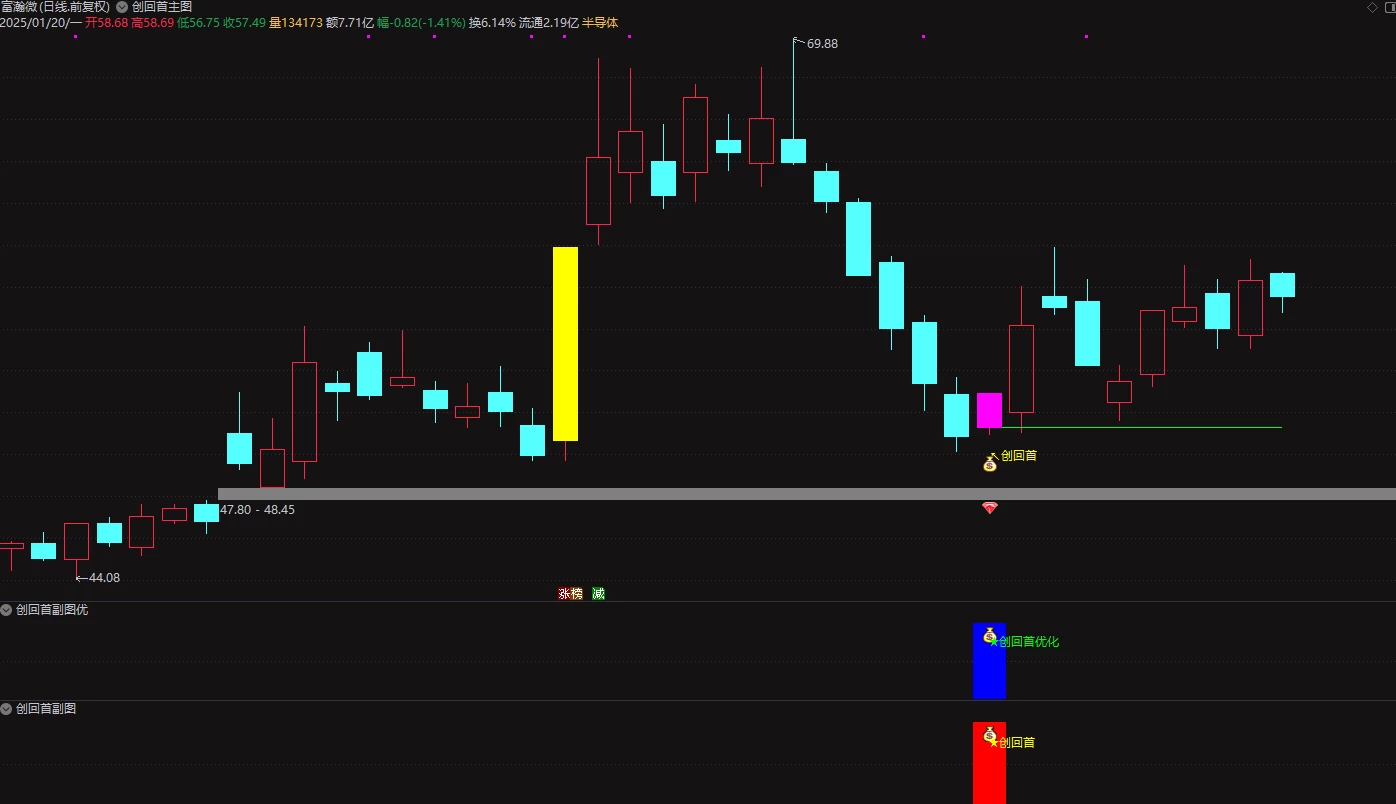
Task: Click the money bag icon on the blue bar
Action: (x=990, y=635)
